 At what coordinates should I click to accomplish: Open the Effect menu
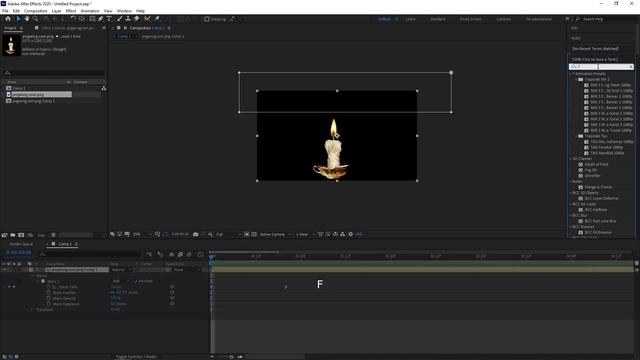pos(71,11)
